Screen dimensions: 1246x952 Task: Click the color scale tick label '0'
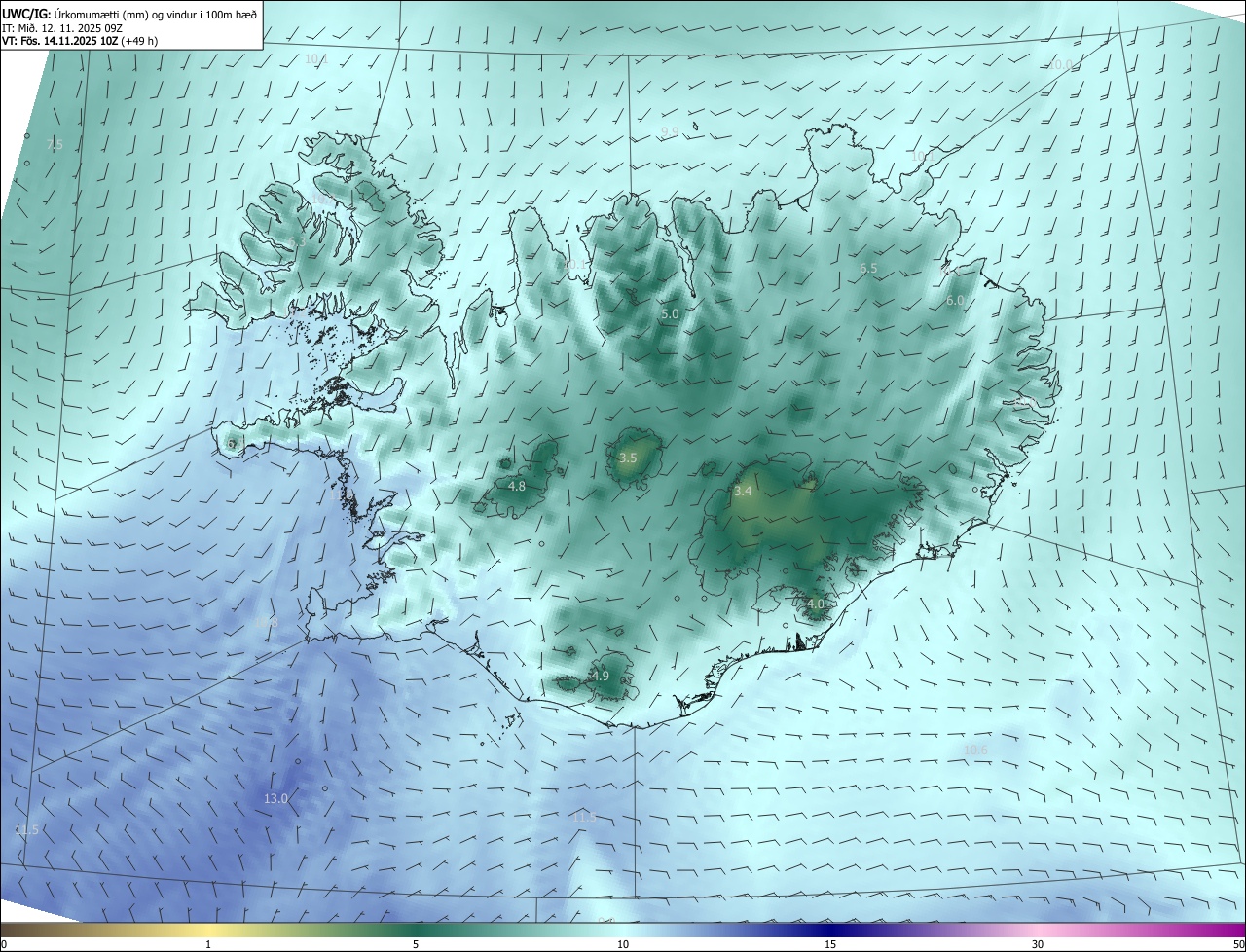click(3, 944)
